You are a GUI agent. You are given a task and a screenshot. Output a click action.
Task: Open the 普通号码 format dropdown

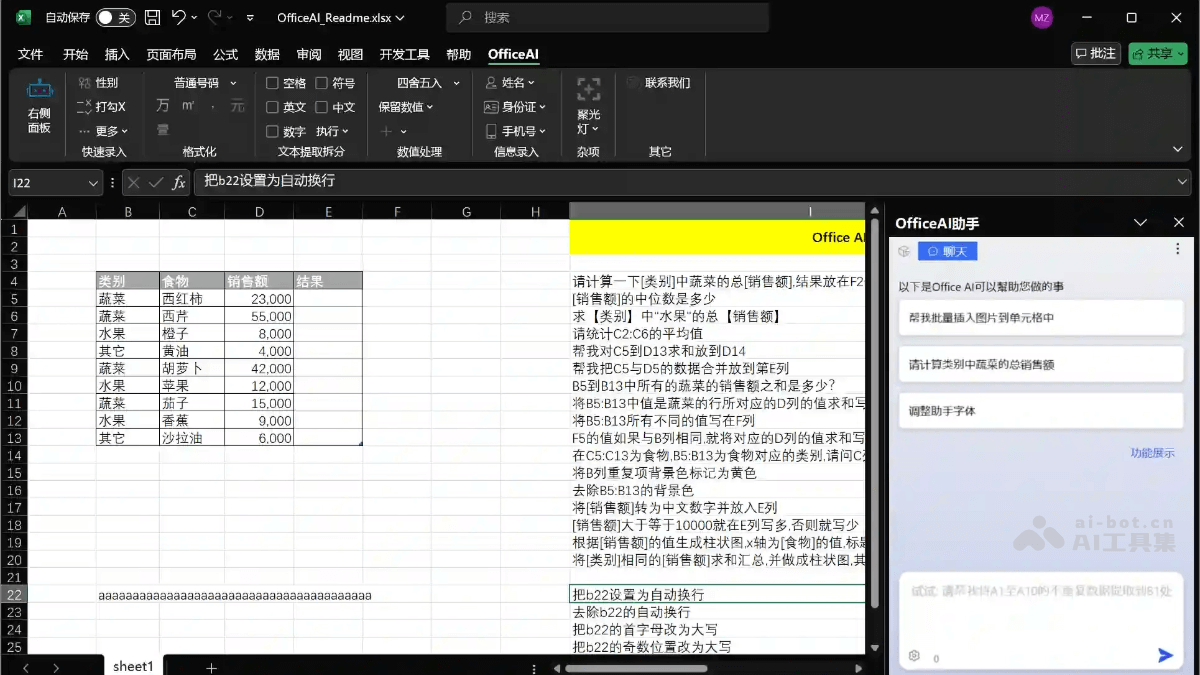click(203, 81)
